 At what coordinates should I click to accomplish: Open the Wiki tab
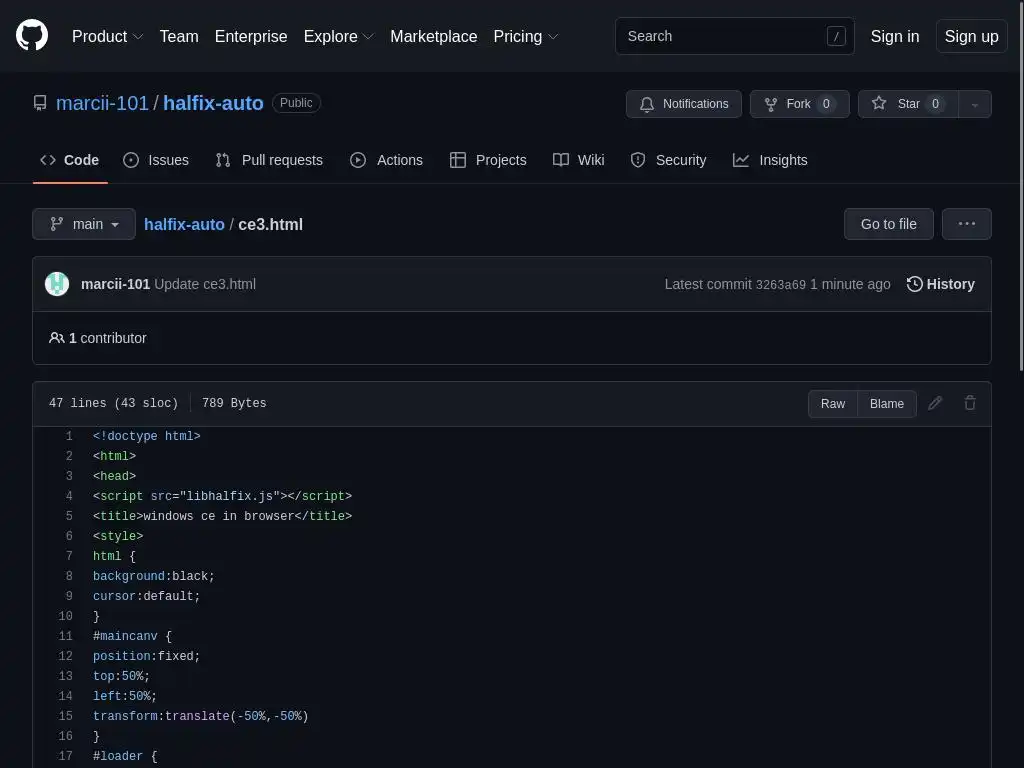(x=579, y=160)
